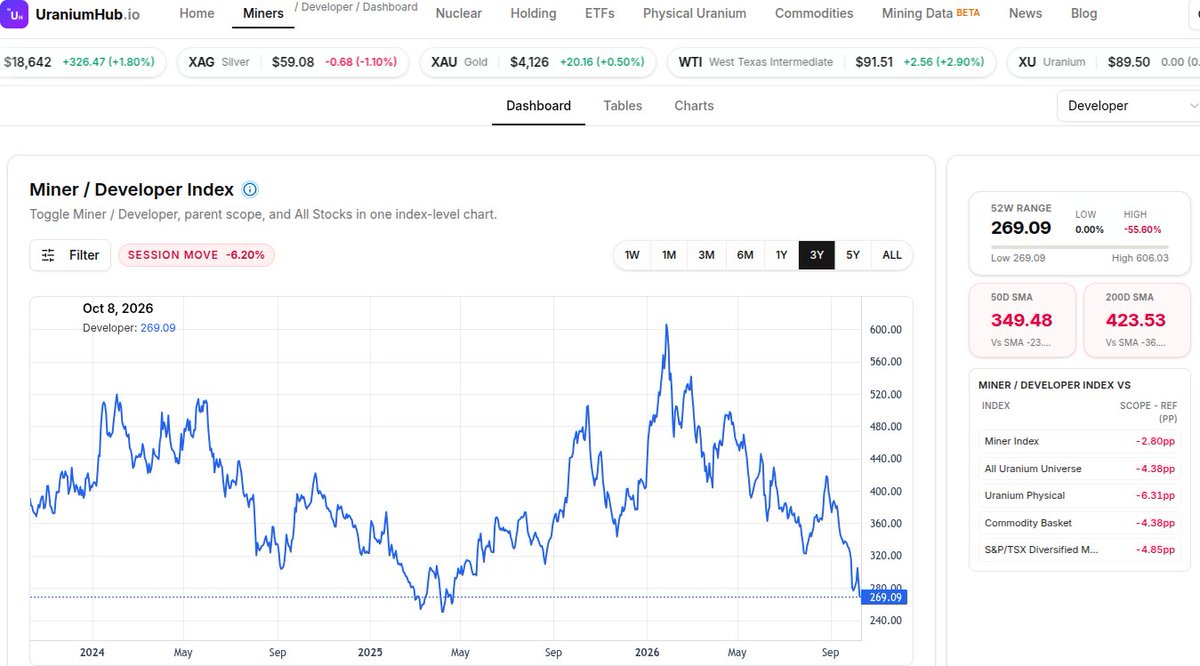Open the Blog link
Image resolution: width=1200 pixels, height=666 pixels.
click(1084, 14)
